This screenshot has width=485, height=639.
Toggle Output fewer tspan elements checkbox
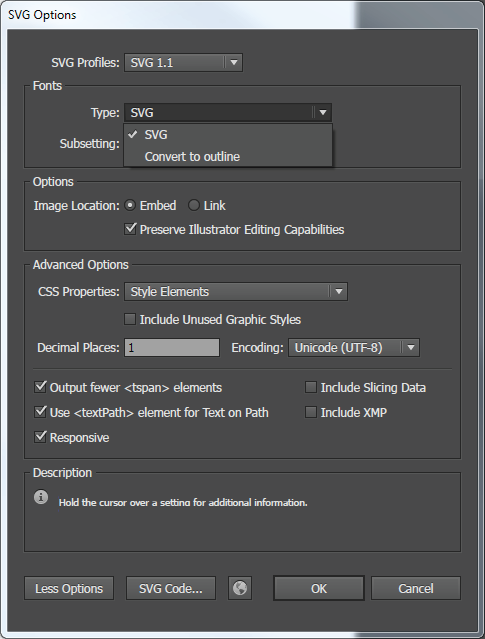40,387
